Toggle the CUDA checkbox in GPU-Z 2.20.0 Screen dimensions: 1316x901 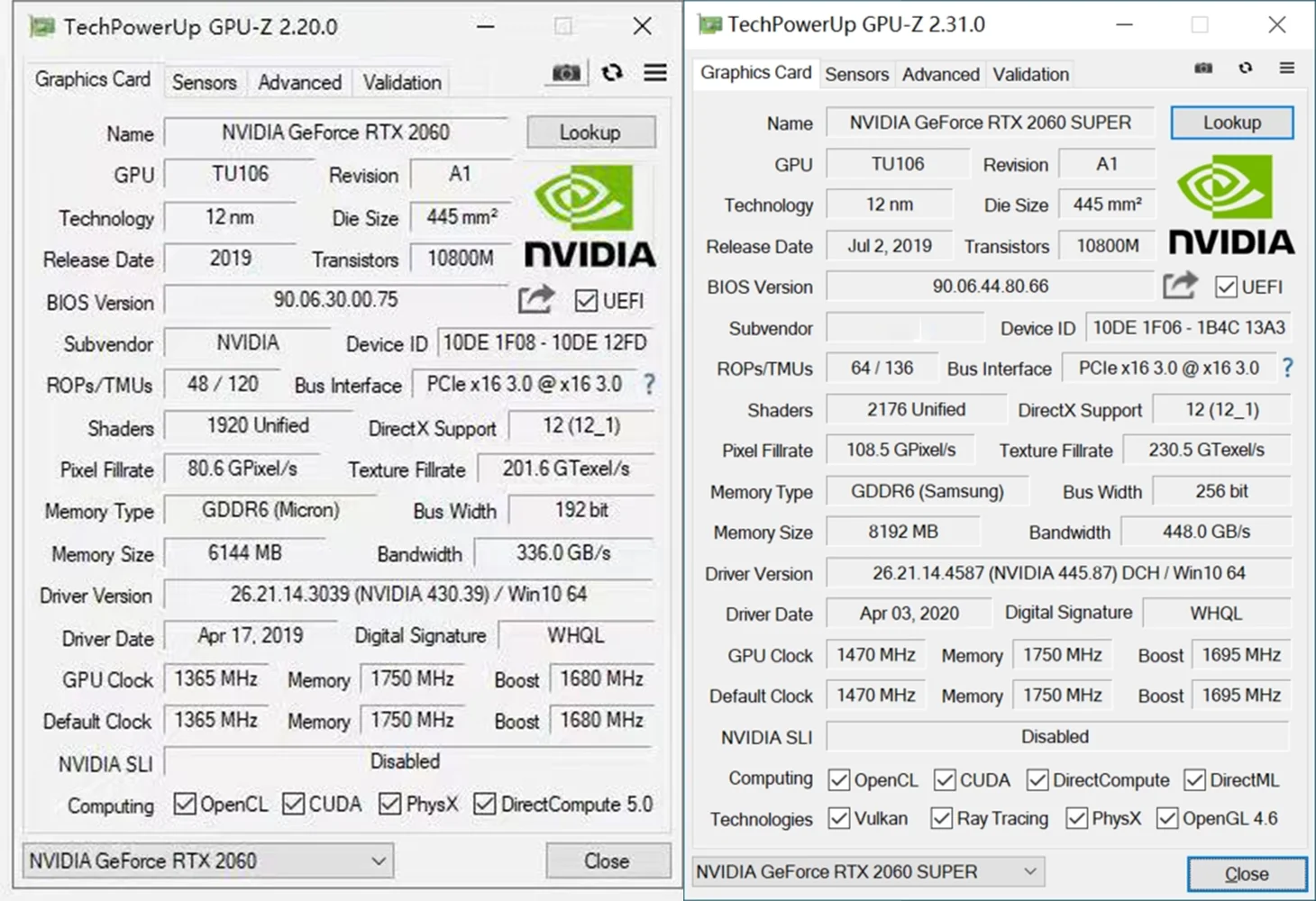click(x=294, y=803)
